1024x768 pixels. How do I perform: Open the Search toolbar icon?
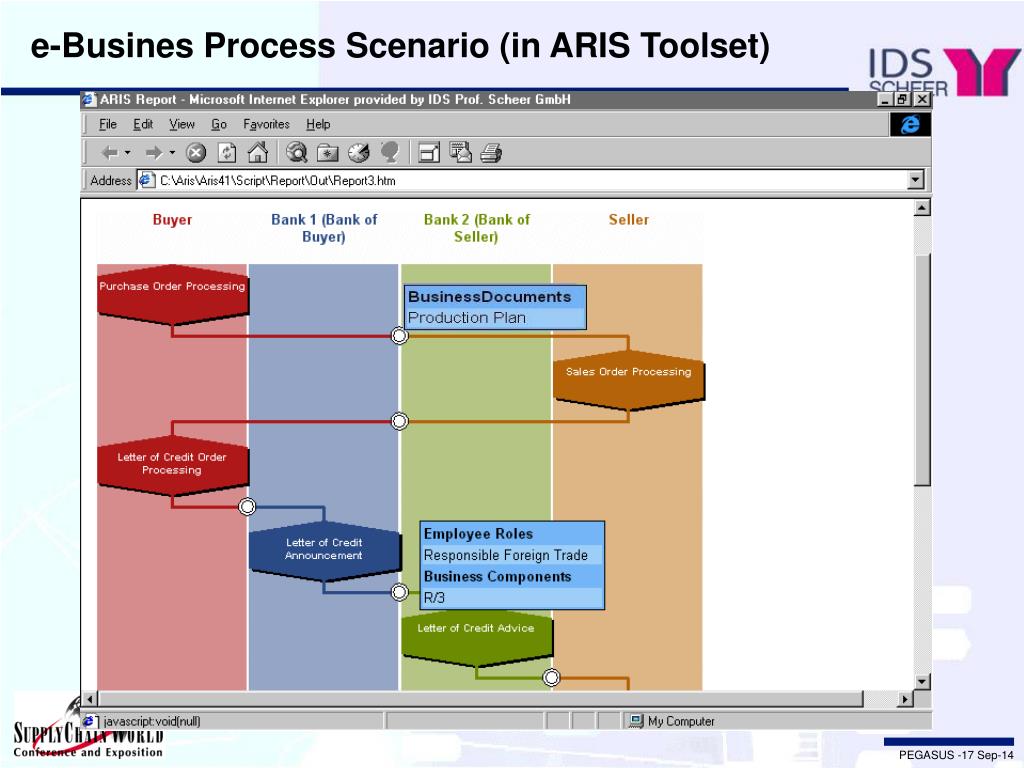[297, 153]
